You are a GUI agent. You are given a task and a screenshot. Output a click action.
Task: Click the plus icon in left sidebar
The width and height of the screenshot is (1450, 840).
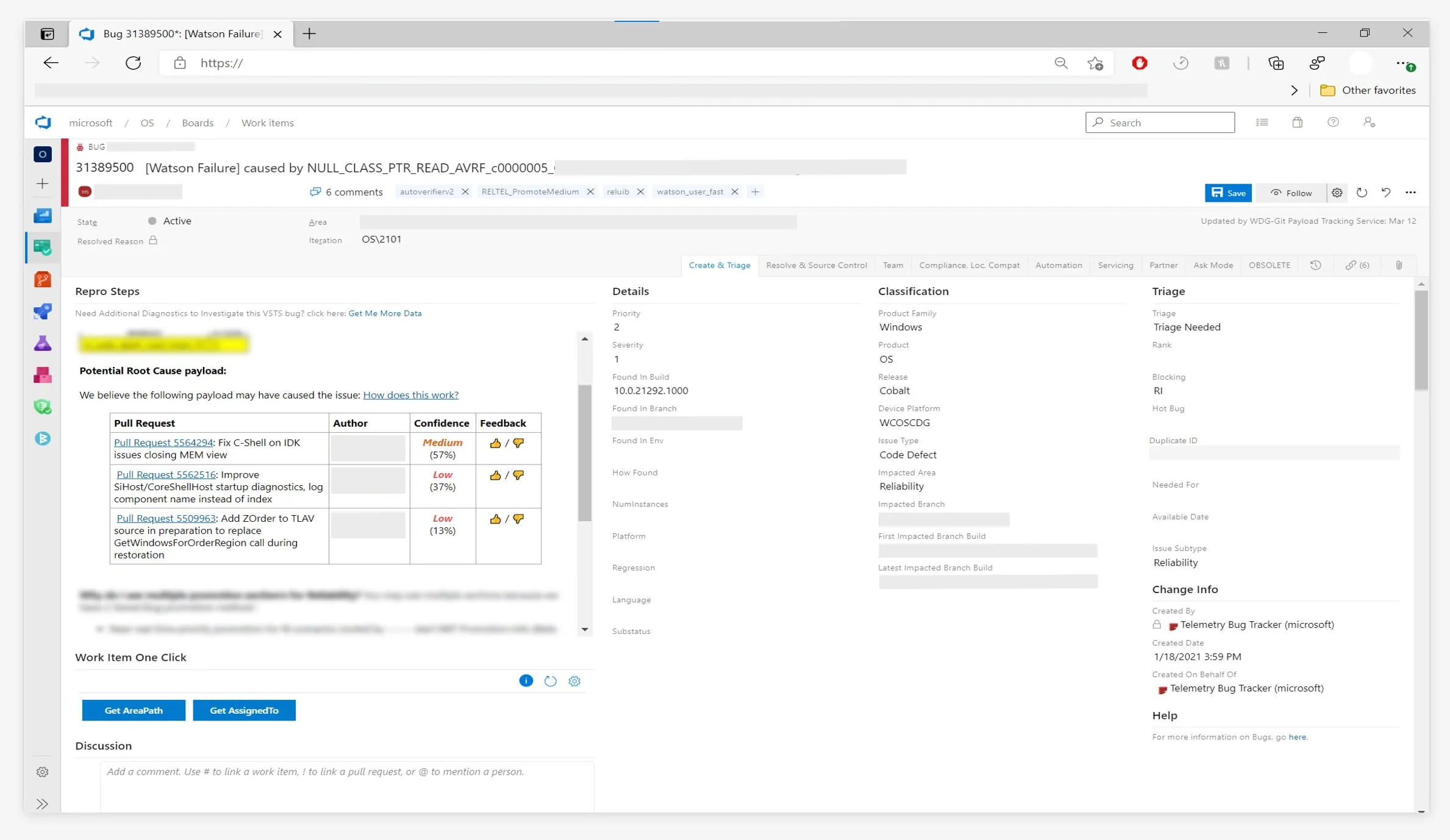coord(43,183)
